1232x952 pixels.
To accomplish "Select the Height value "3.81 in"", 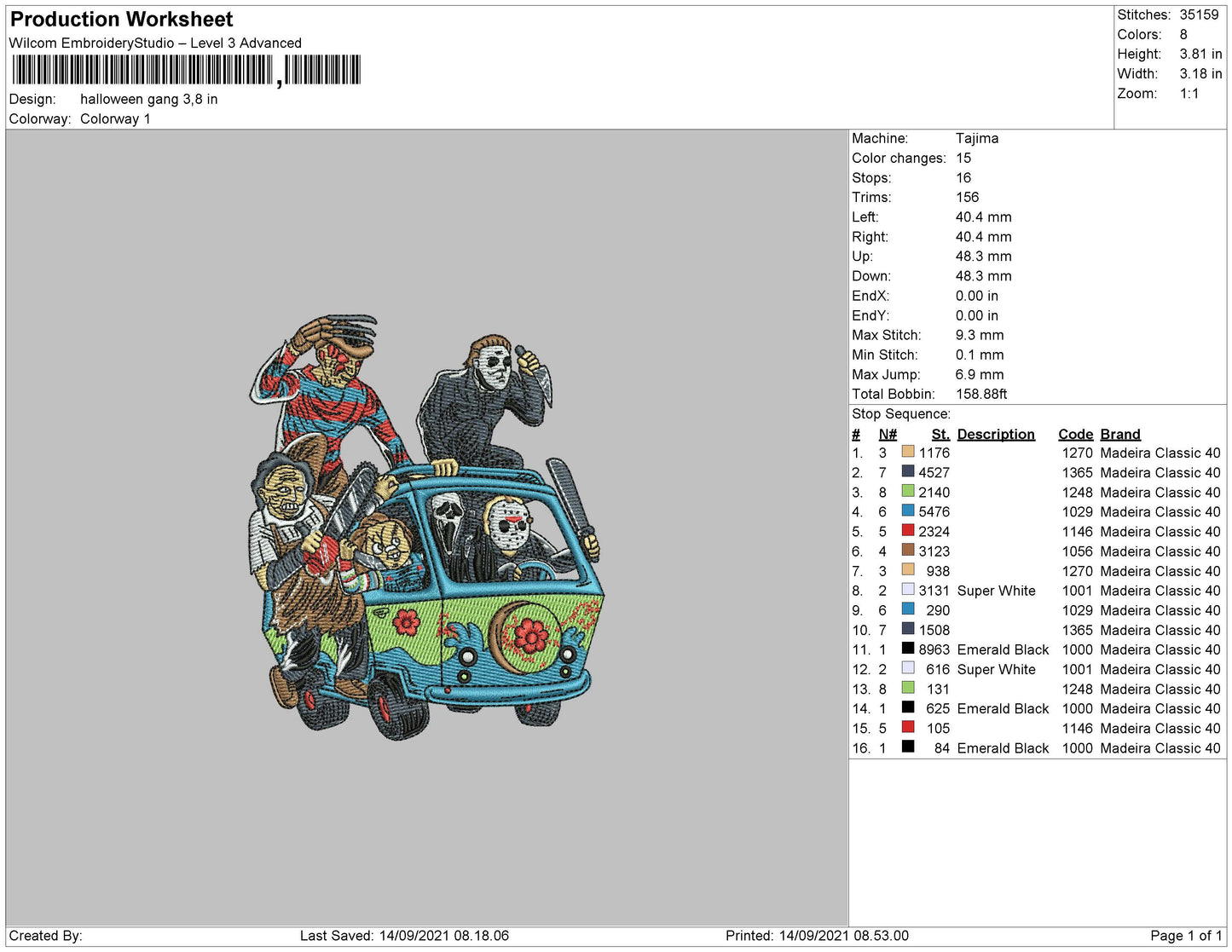I will (1200, 54).
